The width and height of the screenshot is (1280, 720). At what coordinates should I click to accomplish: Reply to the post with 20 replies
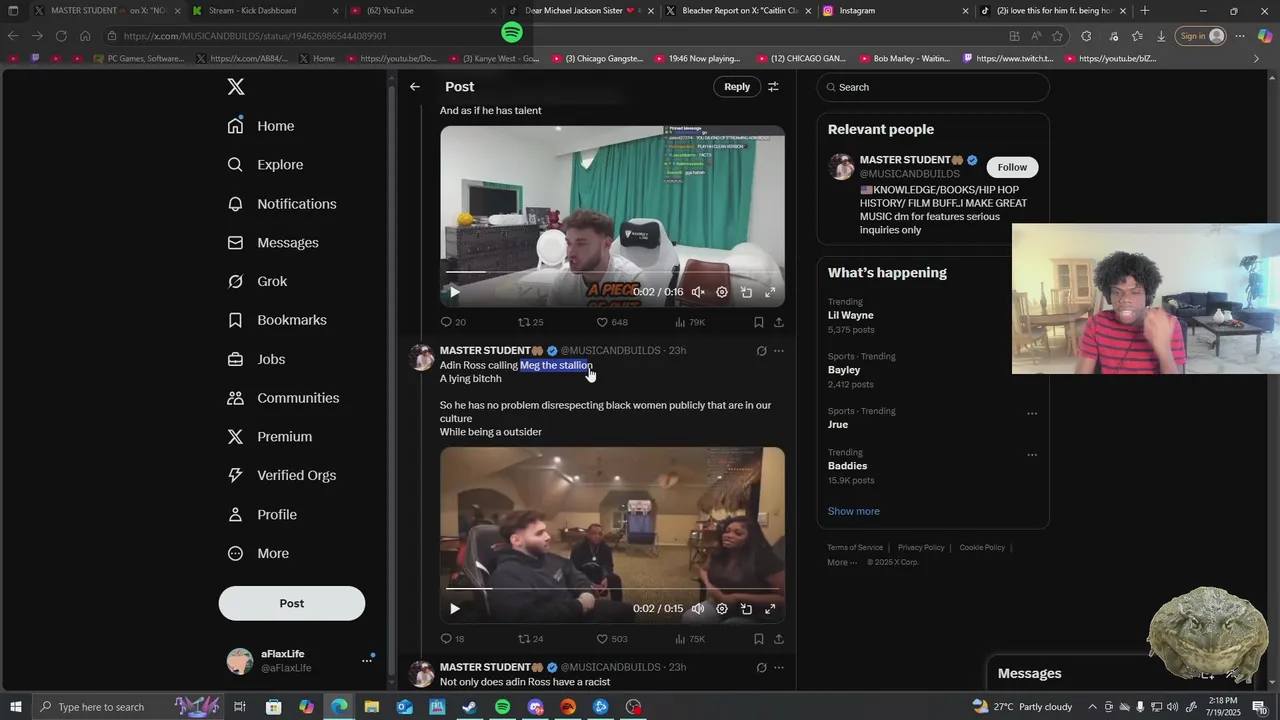click(x=453, y=322)
